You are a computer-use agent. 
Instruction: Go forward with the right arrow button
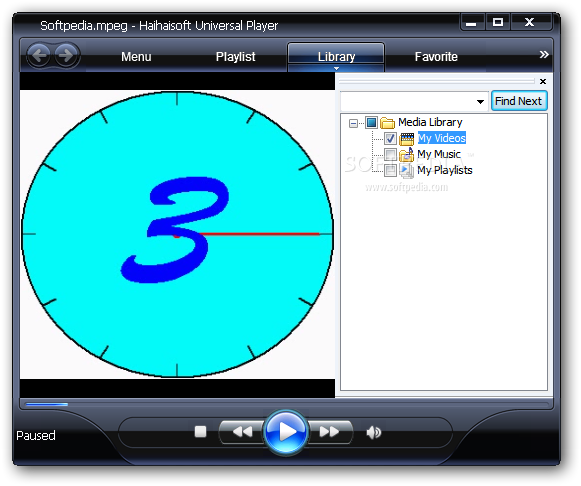[67, 56]
